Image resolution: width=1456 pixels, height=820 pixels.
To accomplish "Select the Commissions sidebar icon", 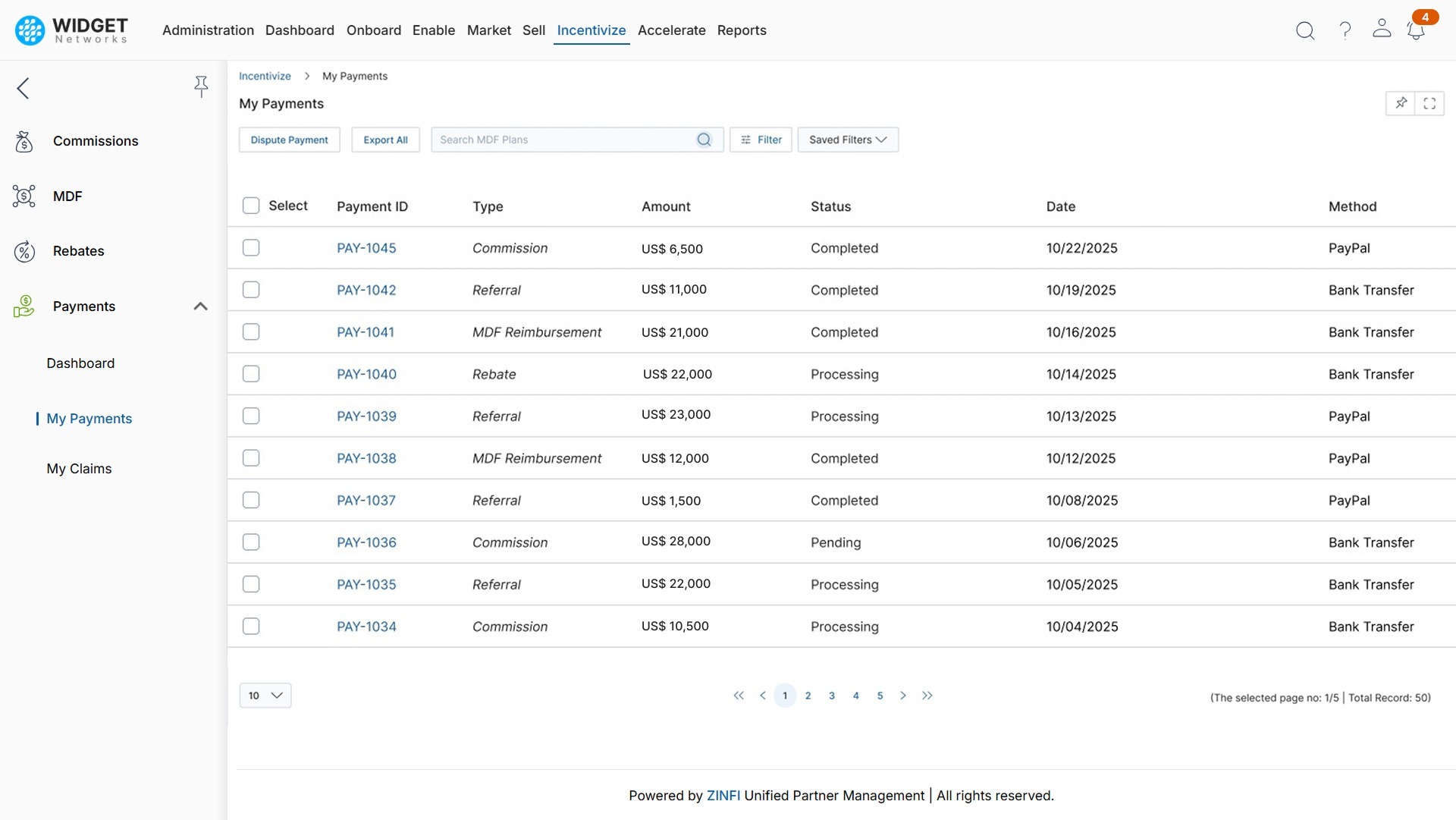I will pos(24,141).
